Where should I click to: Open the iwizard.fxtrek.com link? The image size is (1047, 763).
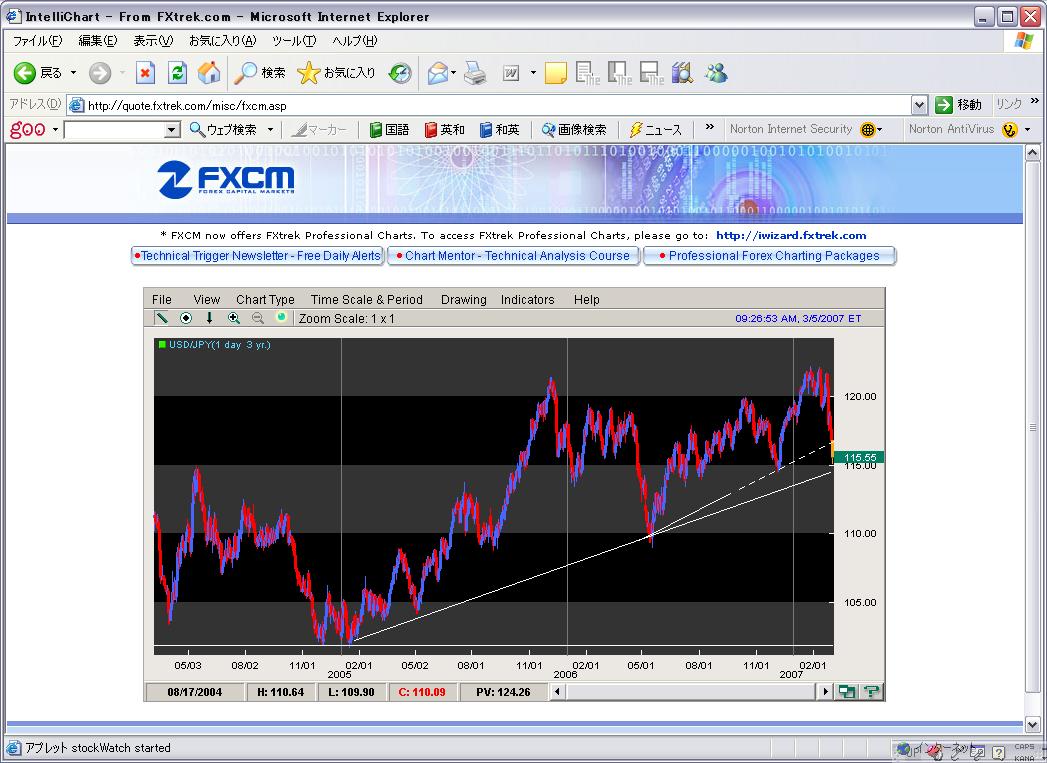tap(790, 236)
